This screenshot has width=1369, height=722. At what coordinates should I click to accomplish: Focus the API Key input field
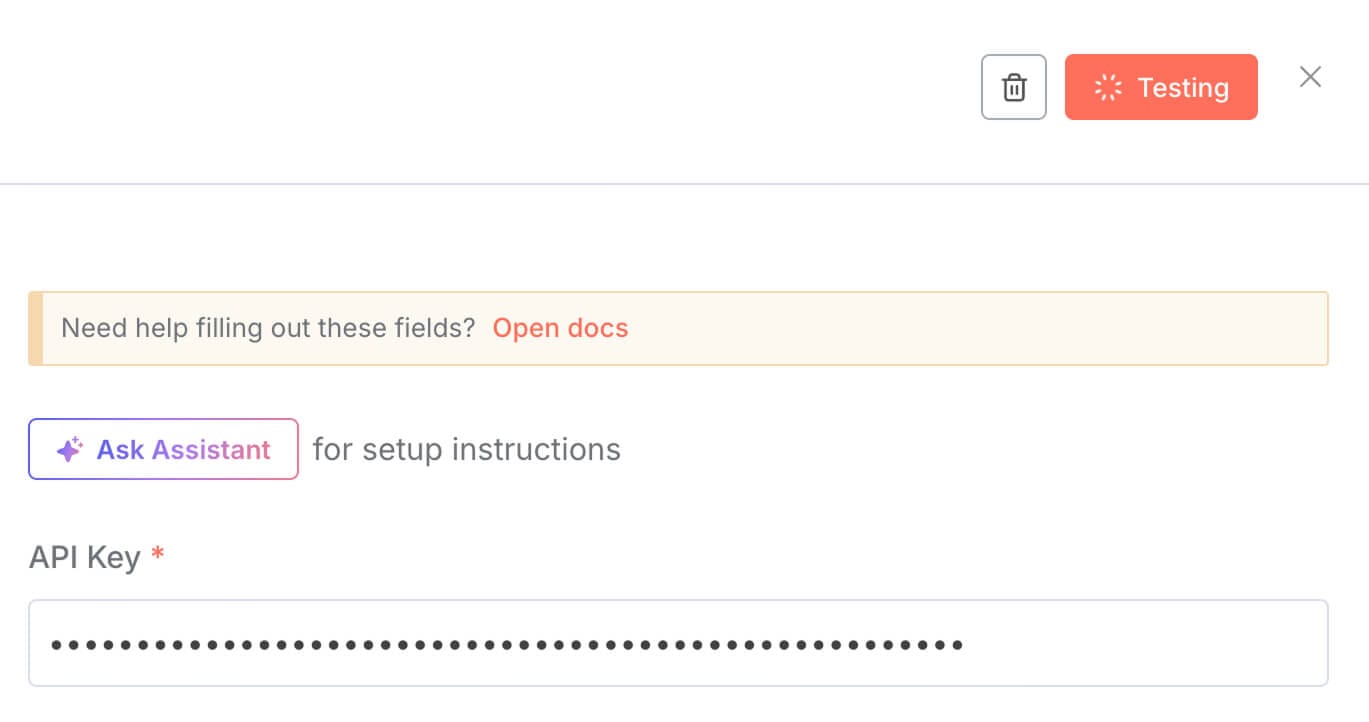(x=678, y=643)
